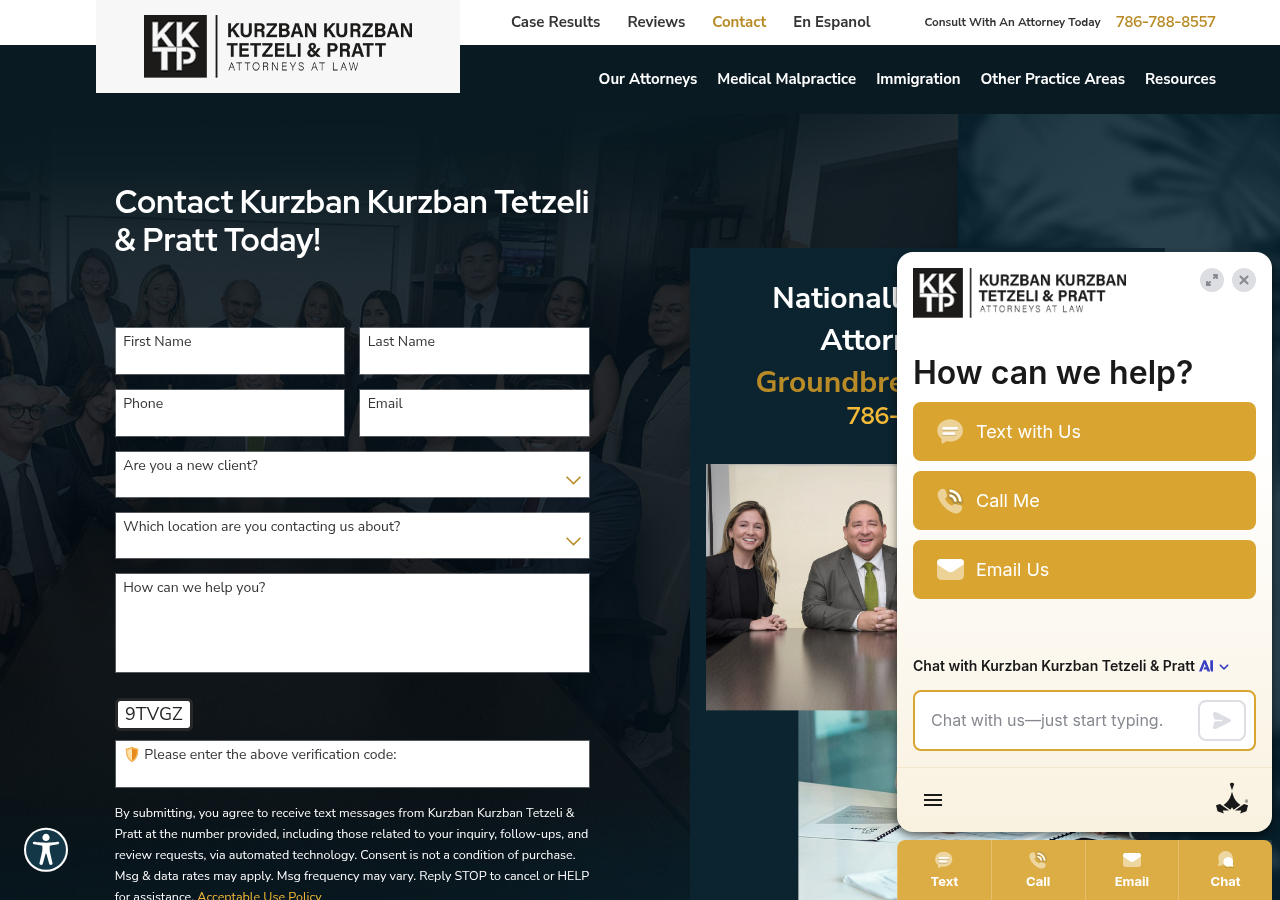Screen dimensions: 1280x900
Task: Go to Reviews page
Action: (x=656, y=22)
